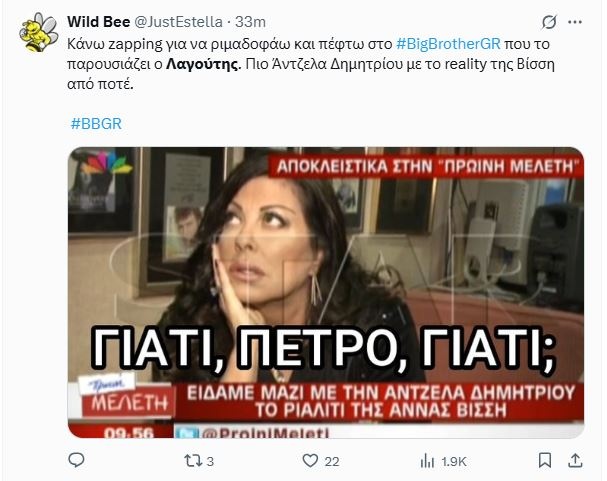The width and height of the screenshot is (607, 481).
Task: Click the Wild Bee display name
Action: pos(98,22)
